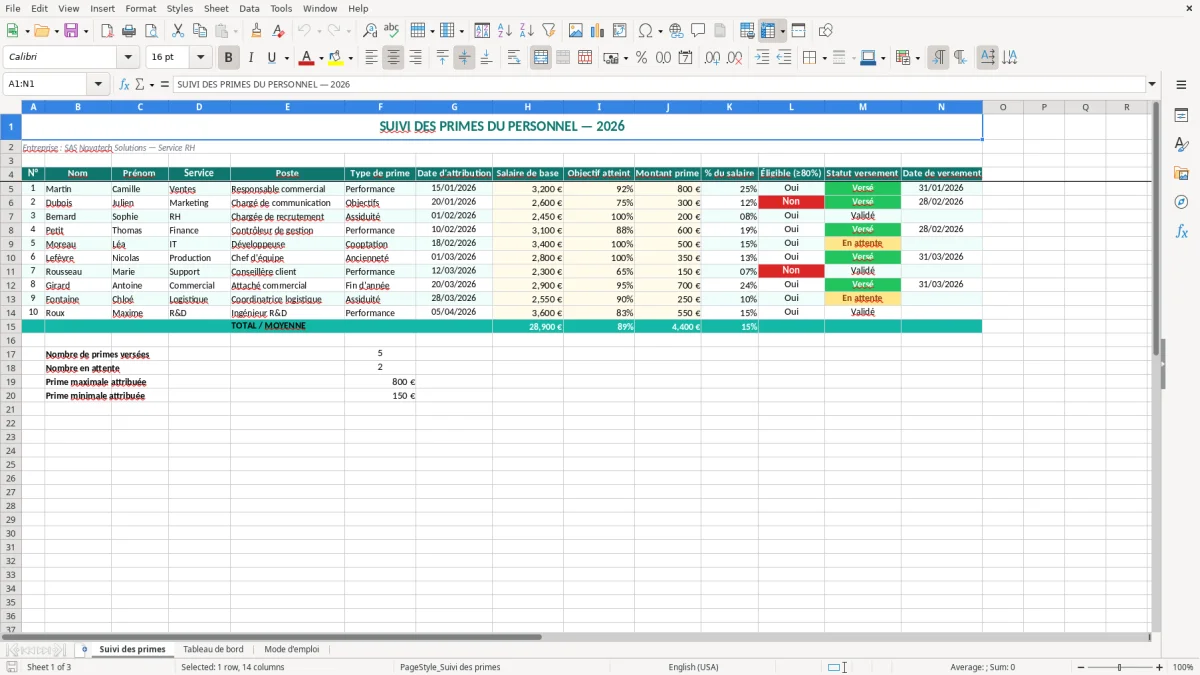Click the zoom slider handle

click(x=1120, y=667)
